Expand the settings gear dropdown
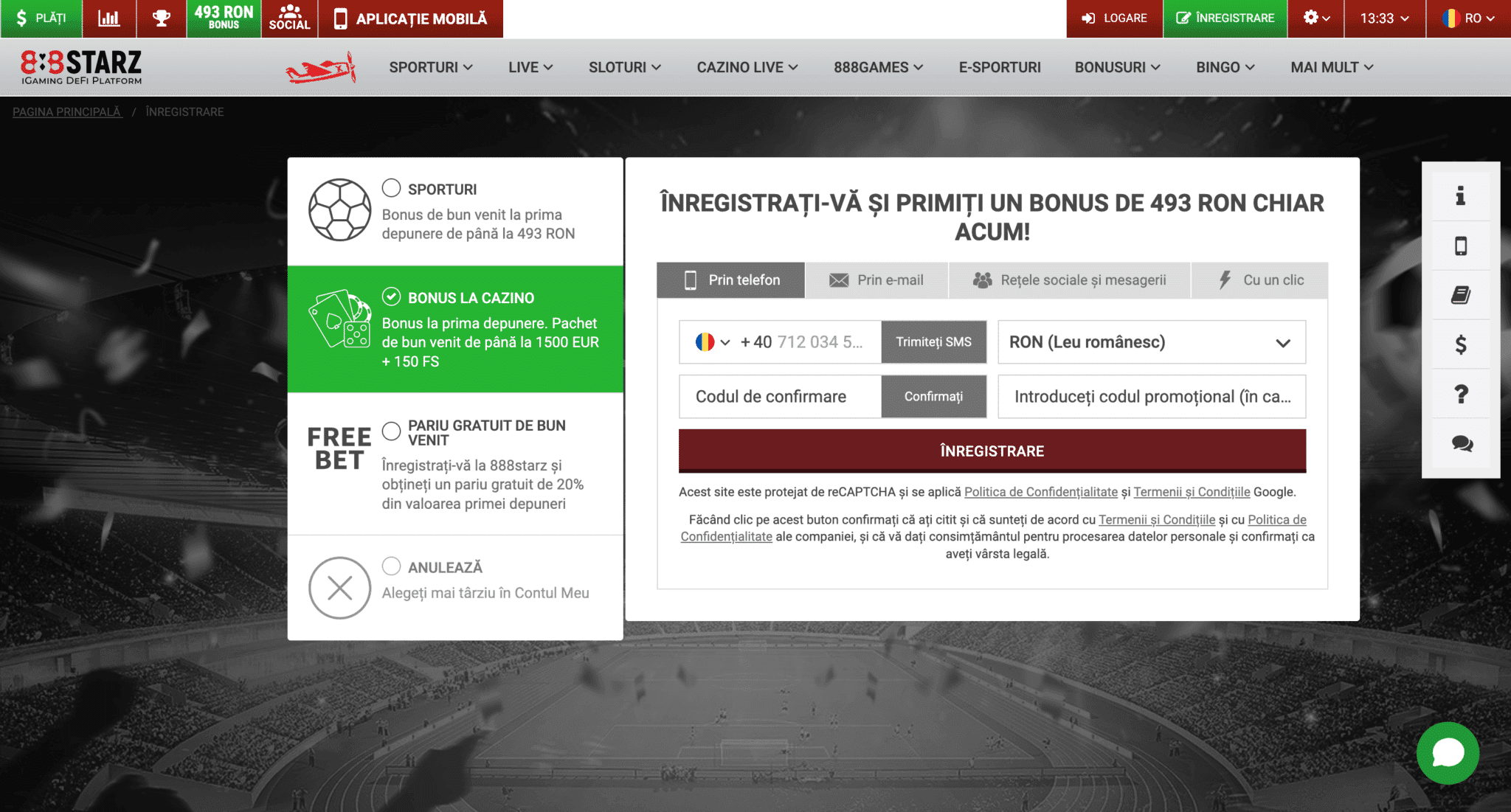The image size is (1511, 812). point(1315,18)
